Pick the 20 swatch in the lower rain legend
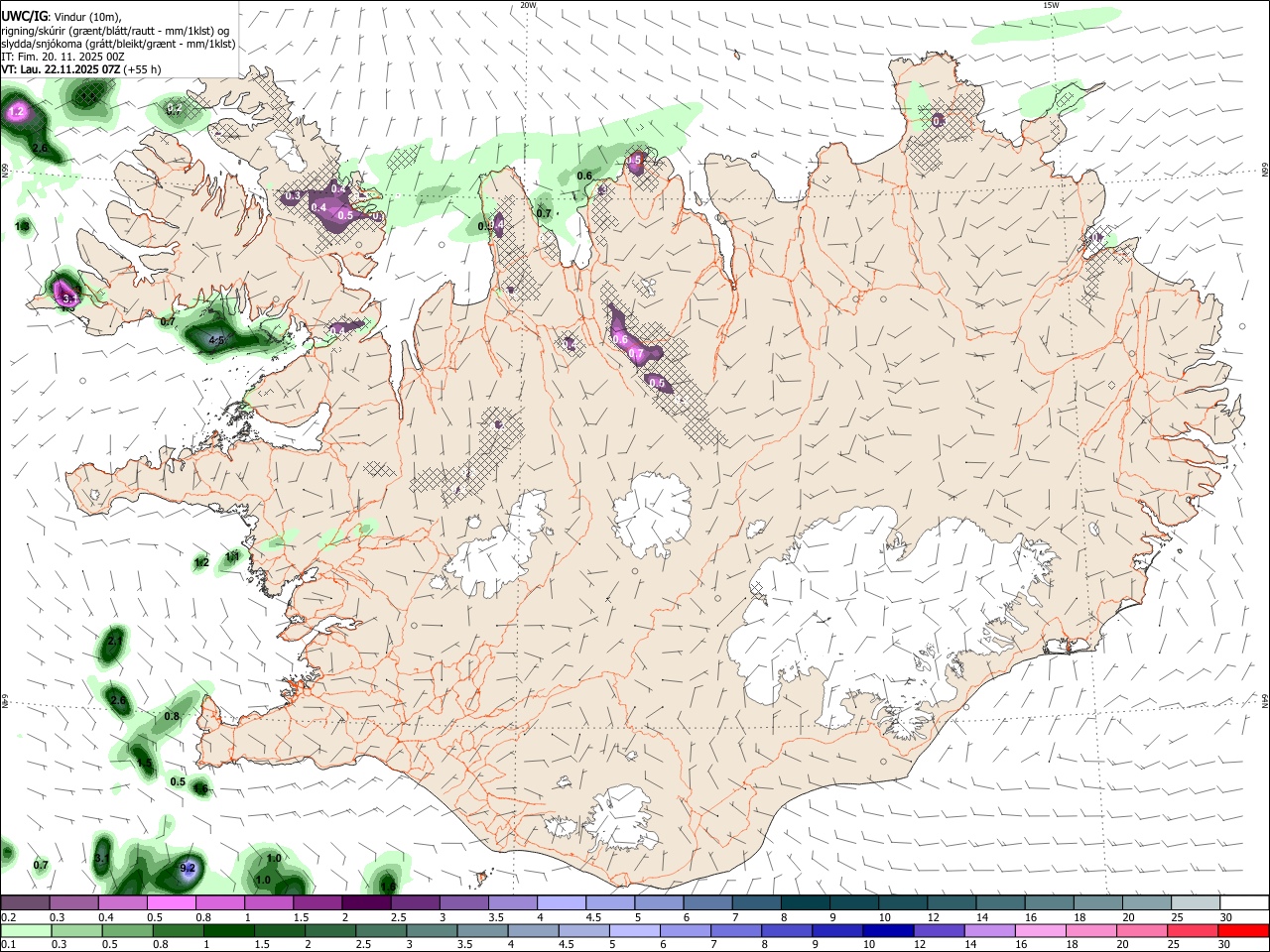 pyautogui.click(x=1141, y=931)
